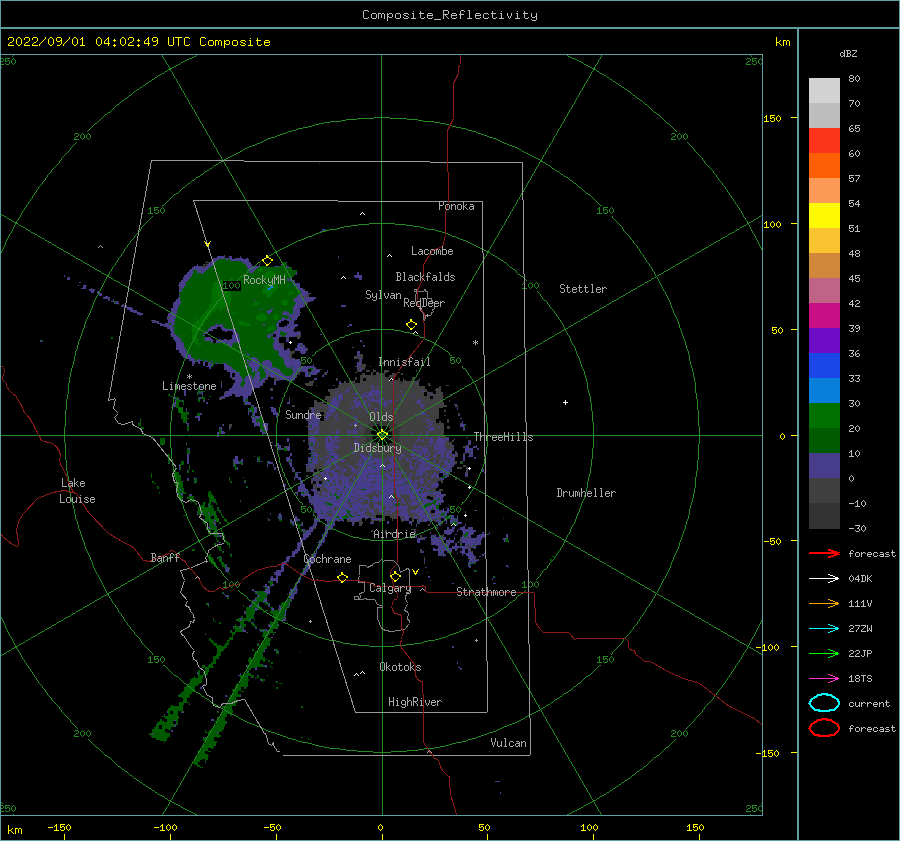Click the green 22JP arrow icon
Viewport: 900px width, 841px height.
[824, 653]
